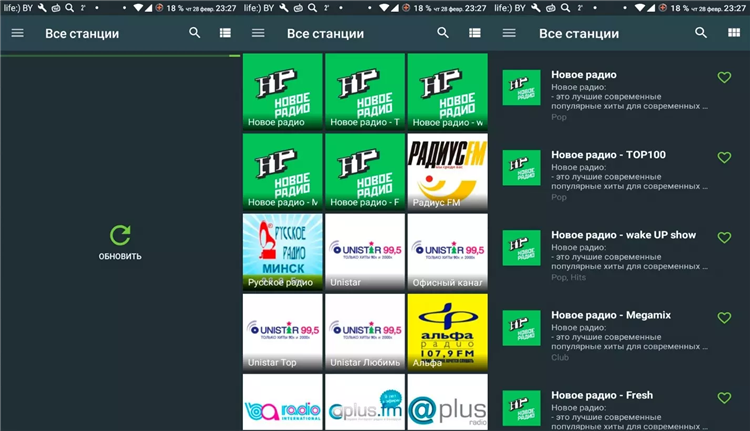Select Новое радио - Fresh list title

click(602, 395)
